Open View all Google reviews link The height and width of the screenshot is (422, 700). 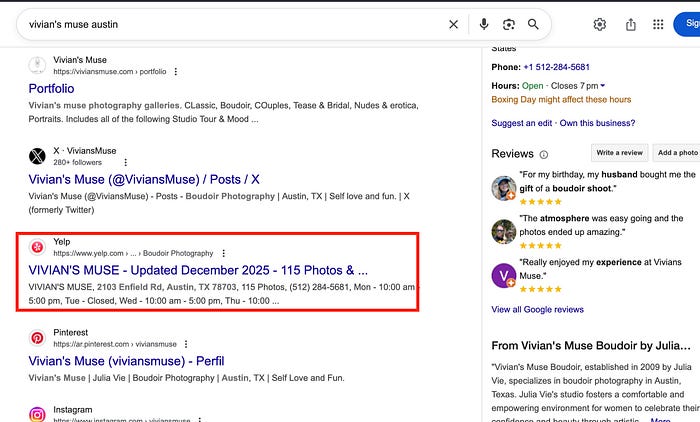pyautogui.click(x=538, y=309)
